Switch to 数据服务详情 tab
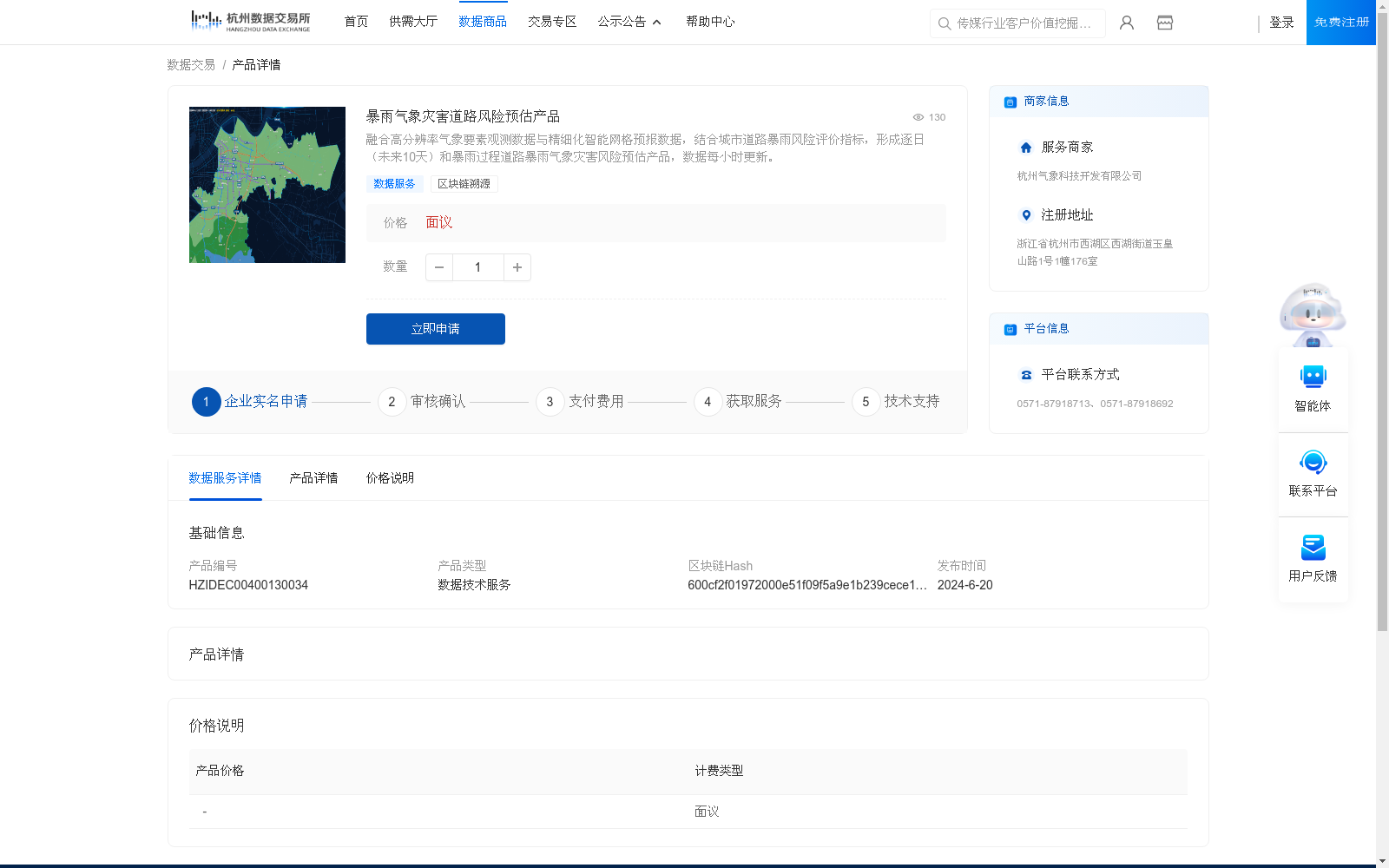The width and height of the screenshot is (1389, 868). [x=225, y=478]
